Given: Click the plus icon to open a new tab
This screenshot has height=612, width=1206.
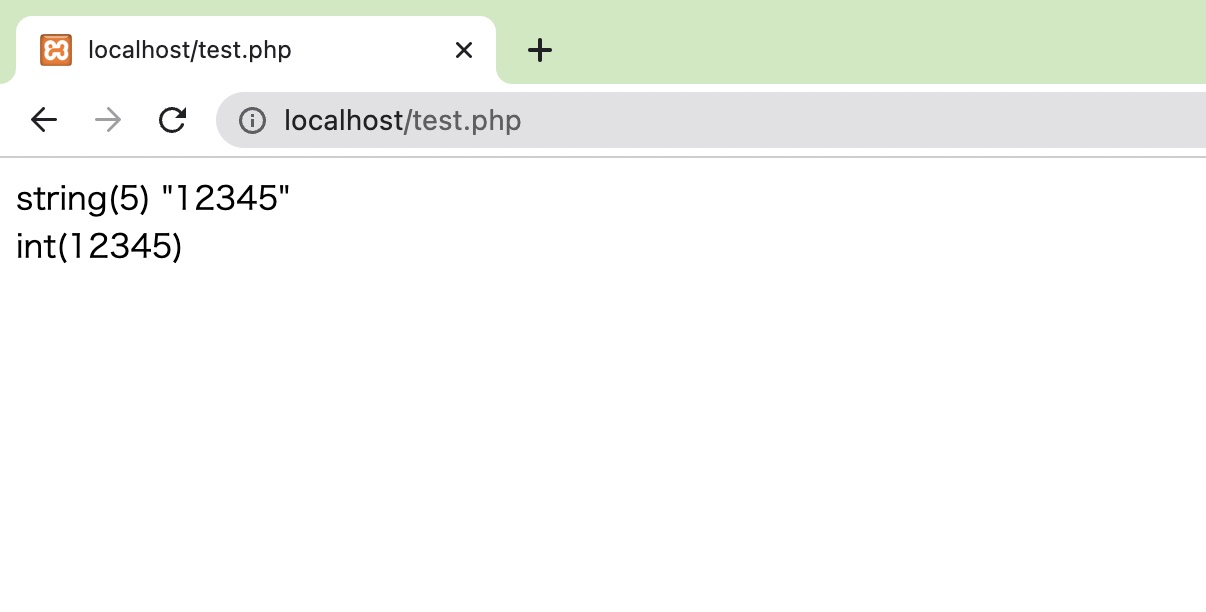Looking at the screenshot, I should coord(540,50).
